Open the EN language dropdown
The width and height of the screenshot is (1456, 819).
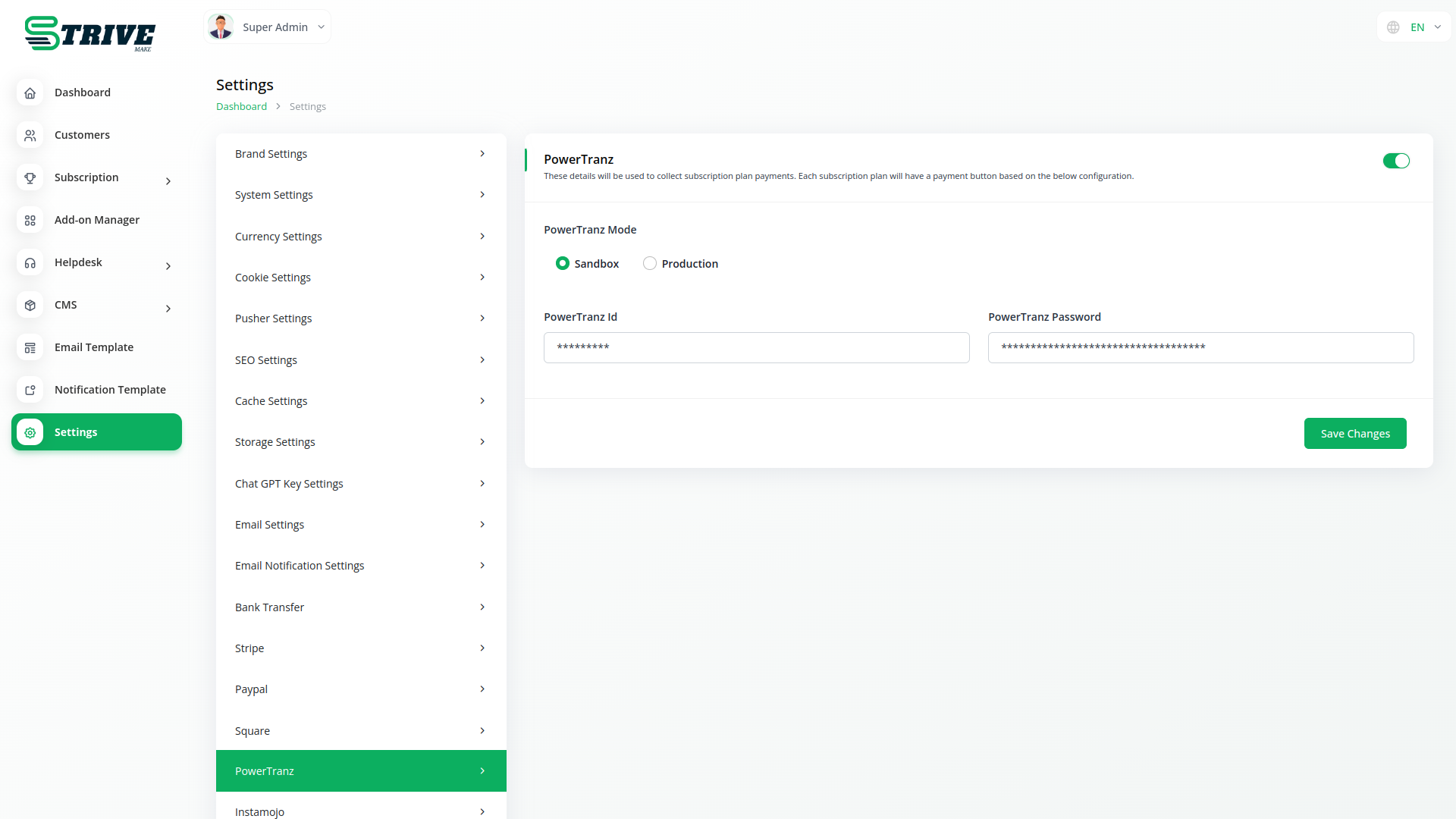[1414, 27]
